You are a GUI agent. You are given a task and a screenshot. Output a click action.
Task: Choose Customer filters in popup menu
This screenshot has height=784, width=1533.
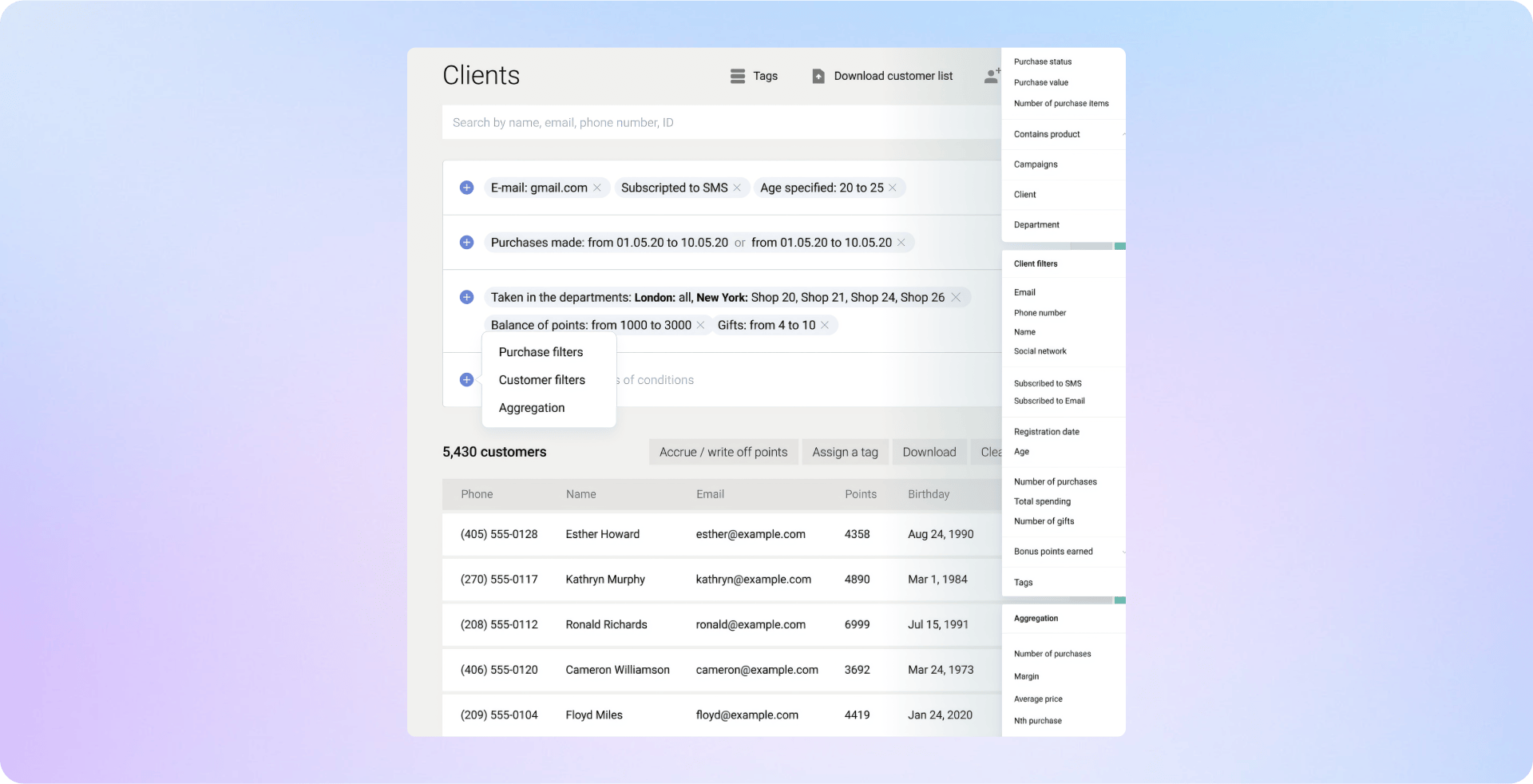[541, 380]
